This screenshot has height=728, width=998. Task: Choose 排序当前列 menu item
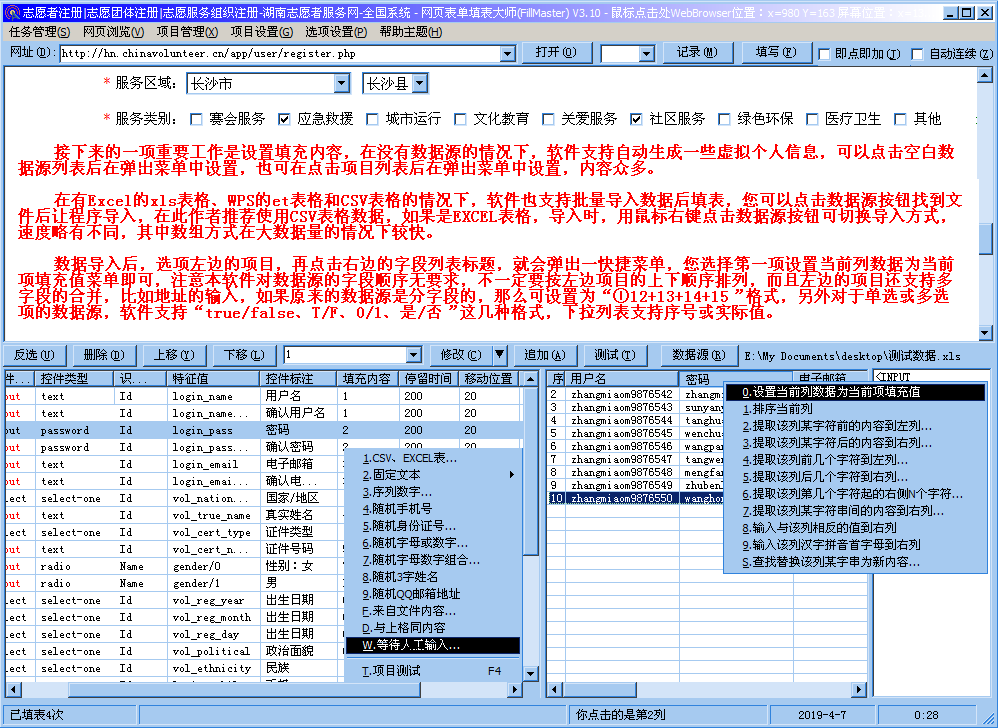(855, 409)
